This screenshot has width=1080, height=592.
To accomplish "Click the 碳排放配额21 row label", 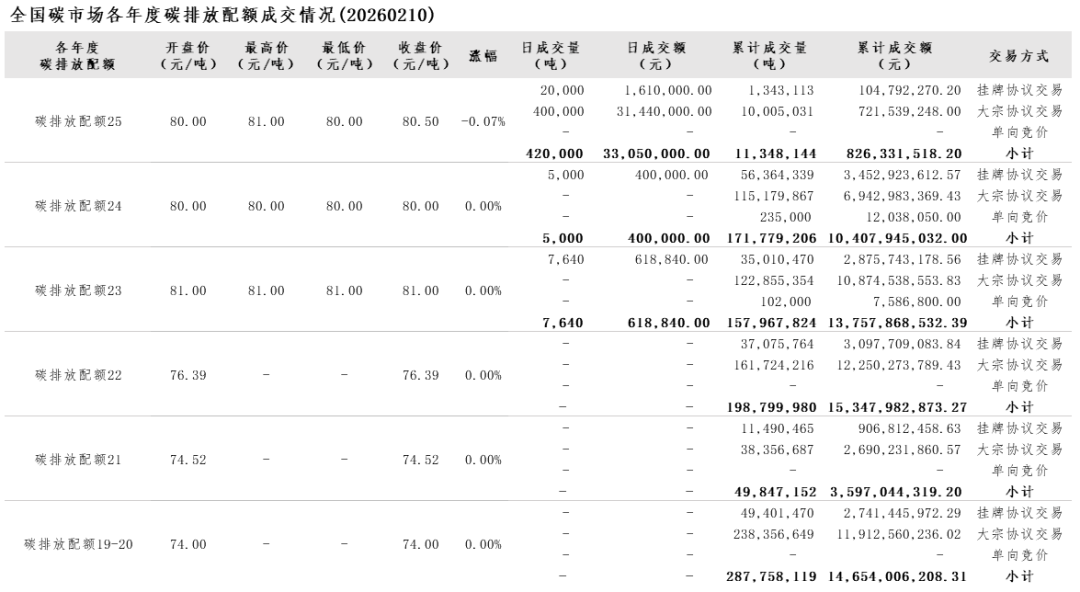I will 78,460.
